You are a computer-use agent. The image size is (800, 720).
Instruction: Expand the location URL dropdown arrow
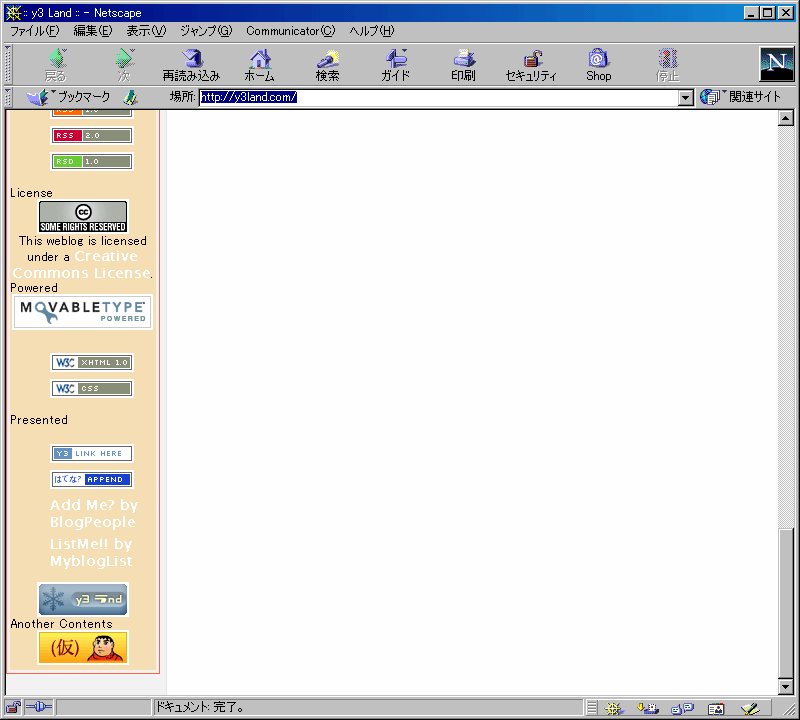[686, 97]
